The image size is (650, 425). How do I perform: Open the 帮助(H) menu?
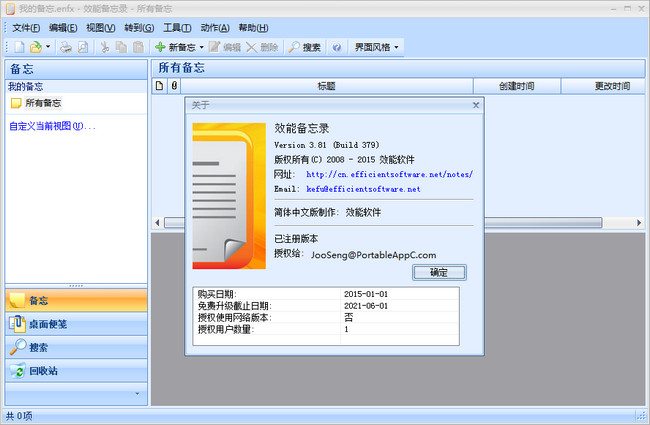[253, 28]
